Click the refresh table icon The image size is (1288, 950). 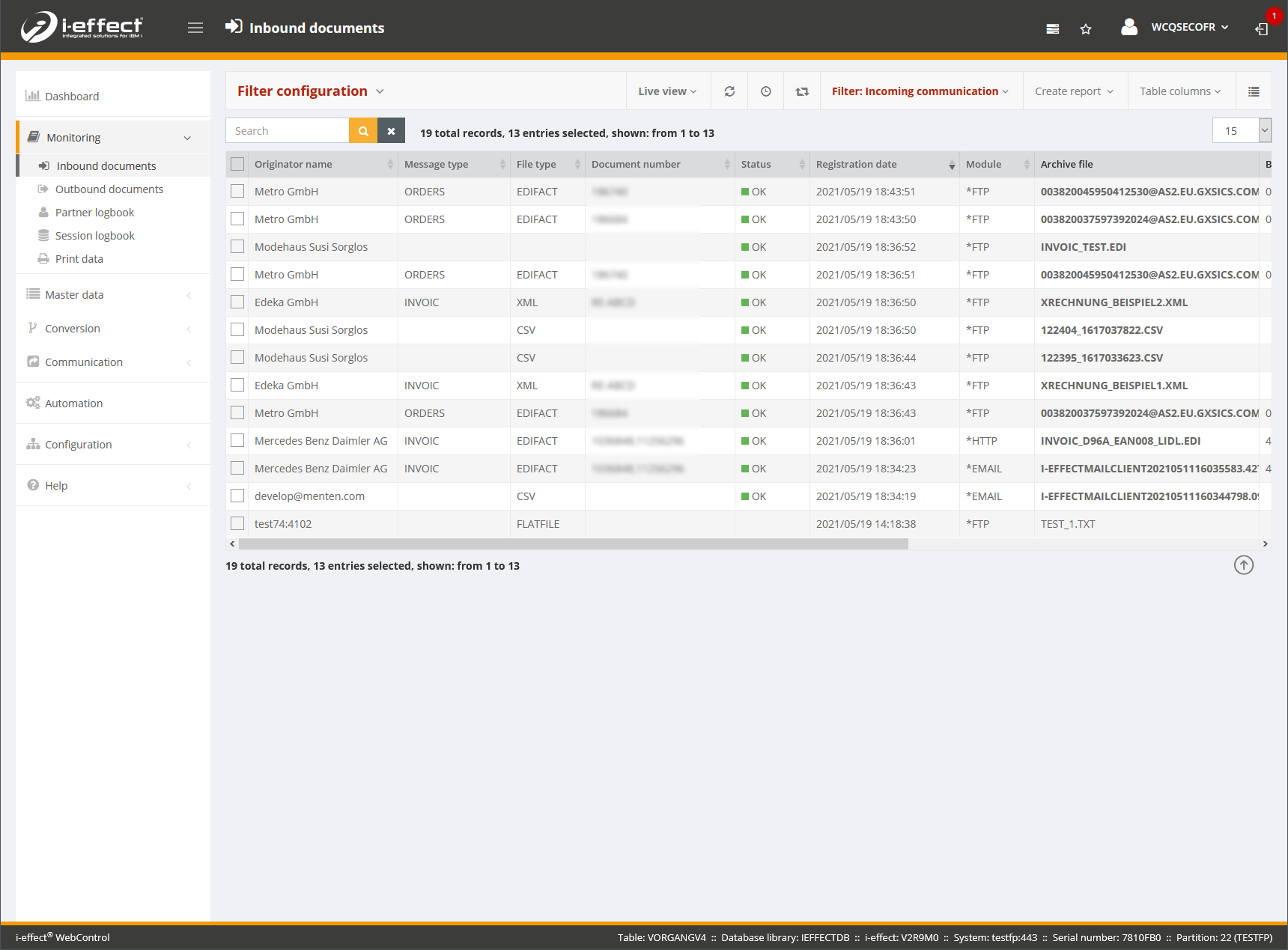[729, 91]
